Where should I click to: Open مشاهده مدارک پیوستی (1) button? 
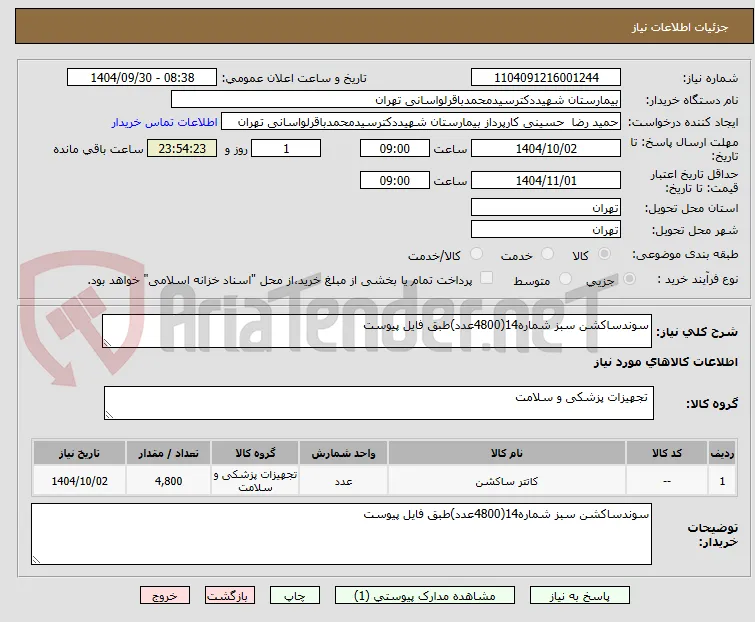click(425, 596)
